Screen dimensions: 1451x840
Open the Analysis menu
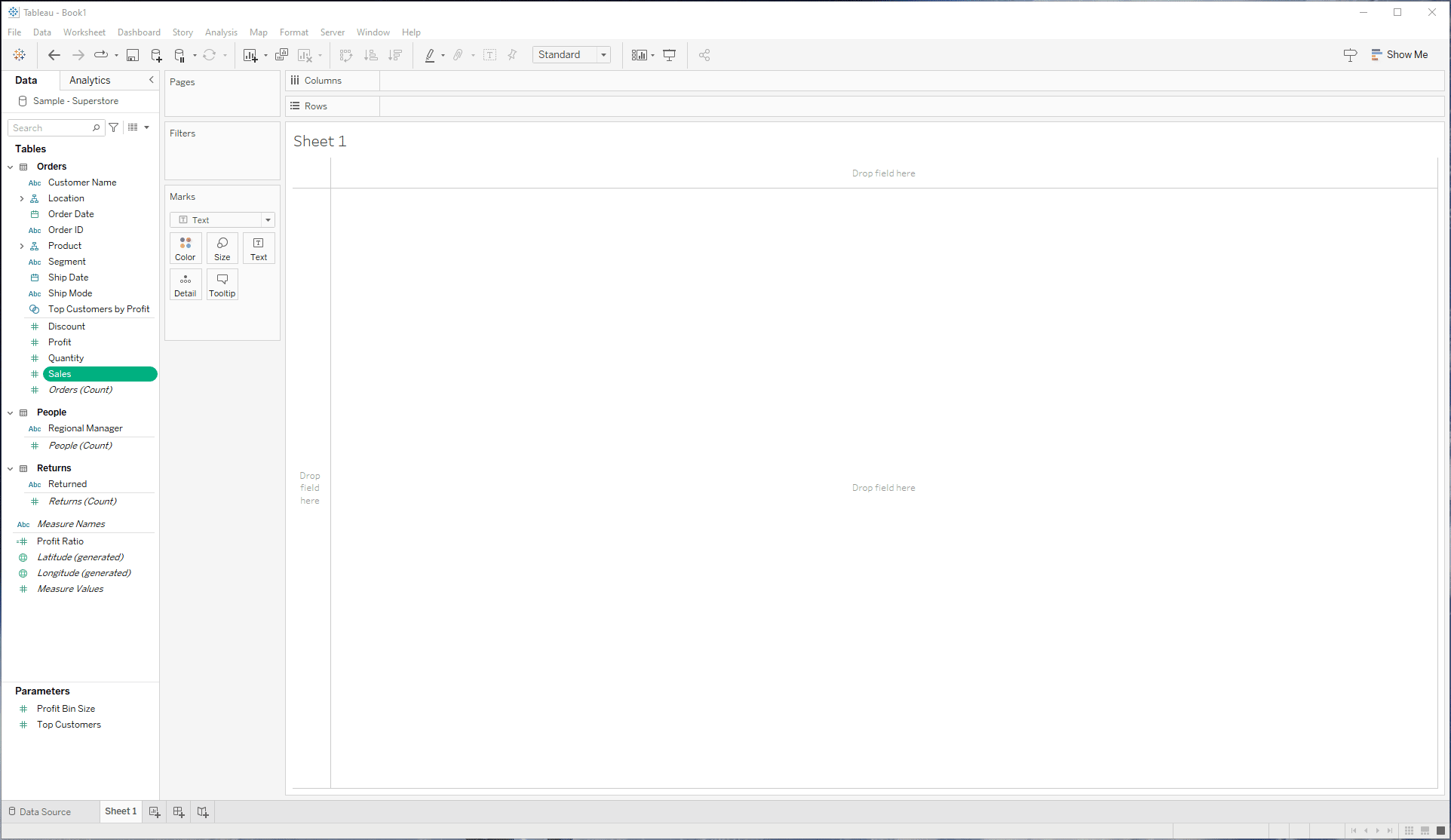click(x=221, y=32)
